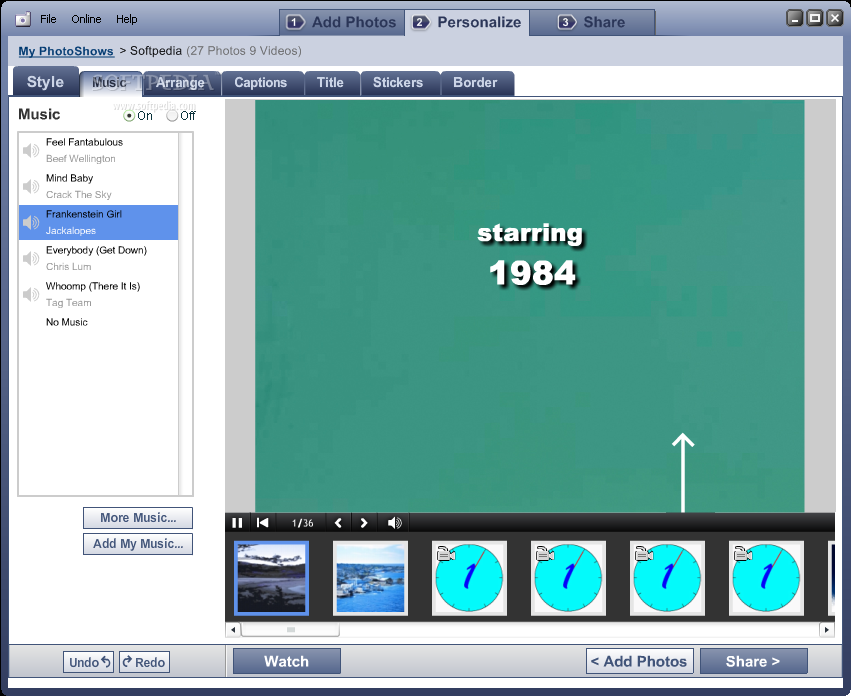This screenshot has height=696, width=851.
Task: Switch to the Music tab
Action: (110, 83)
